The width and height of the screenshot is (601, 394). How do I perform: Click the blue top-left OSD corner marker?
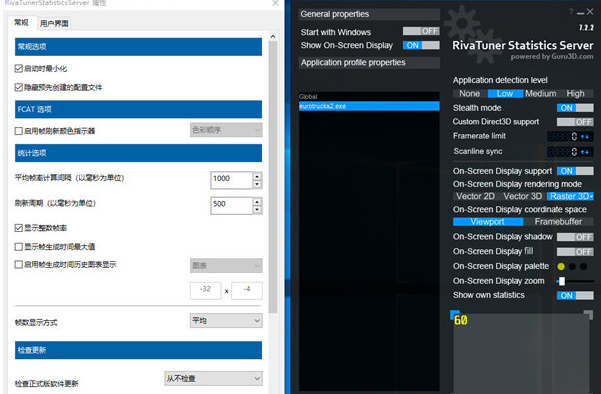coord(455,314)
